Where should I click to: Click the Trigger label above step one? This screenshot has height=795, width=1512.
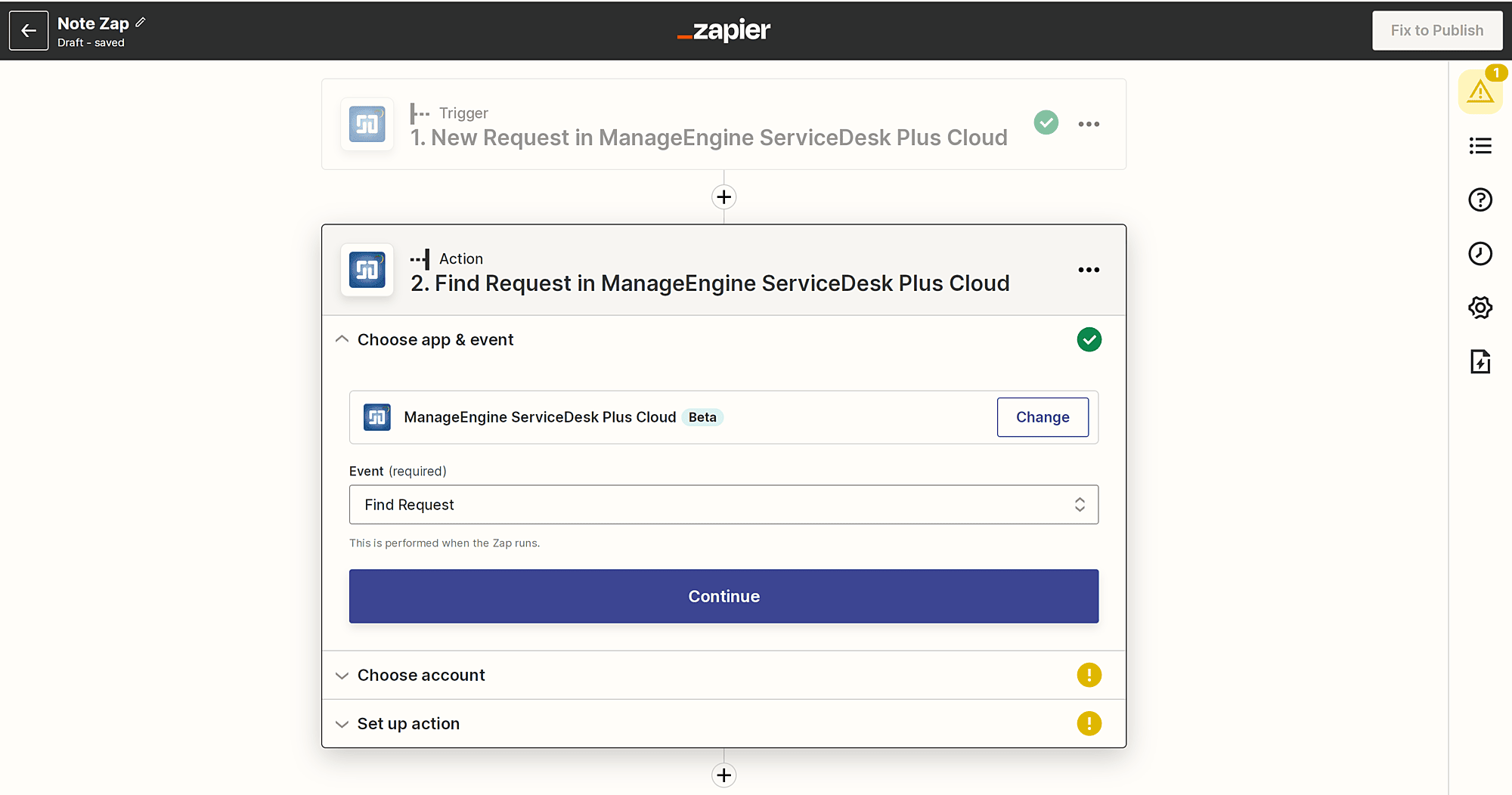click(463, 113)
